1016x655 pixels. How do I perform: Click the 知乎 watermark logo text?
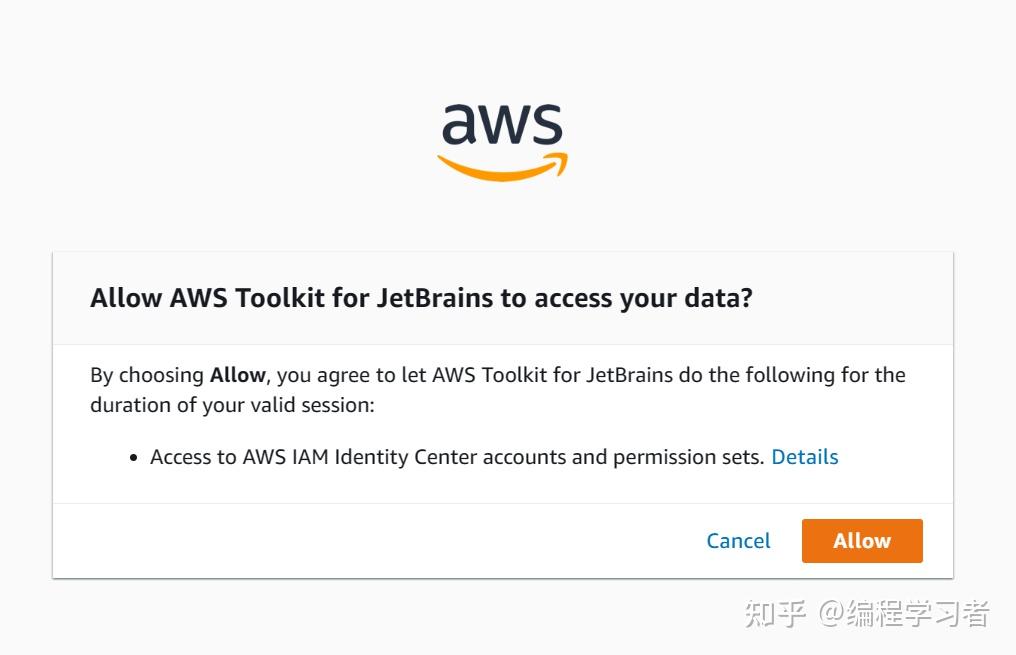point(775,613)
